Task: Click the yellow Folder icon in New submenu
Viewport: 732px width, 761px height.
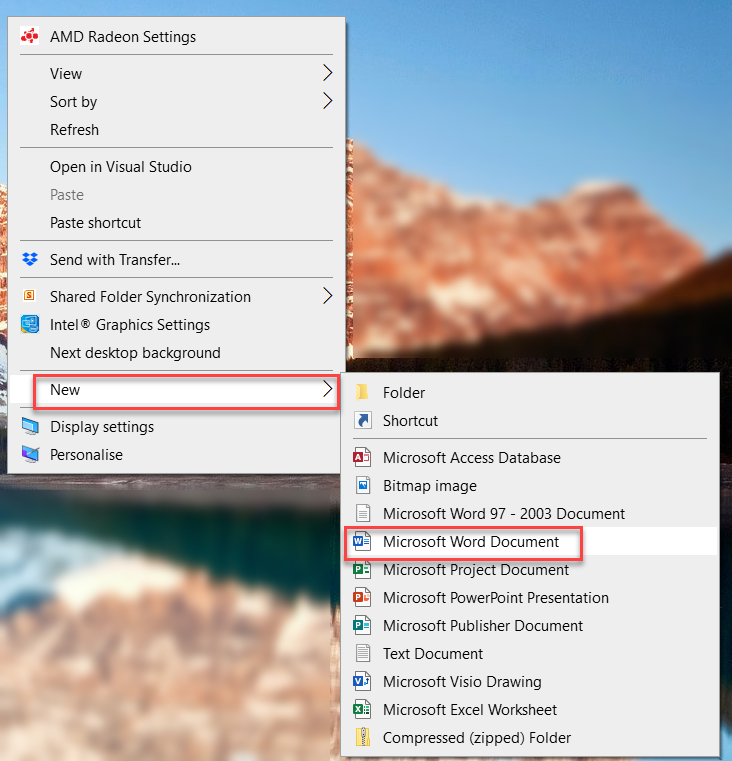Action: pos(363,392)
